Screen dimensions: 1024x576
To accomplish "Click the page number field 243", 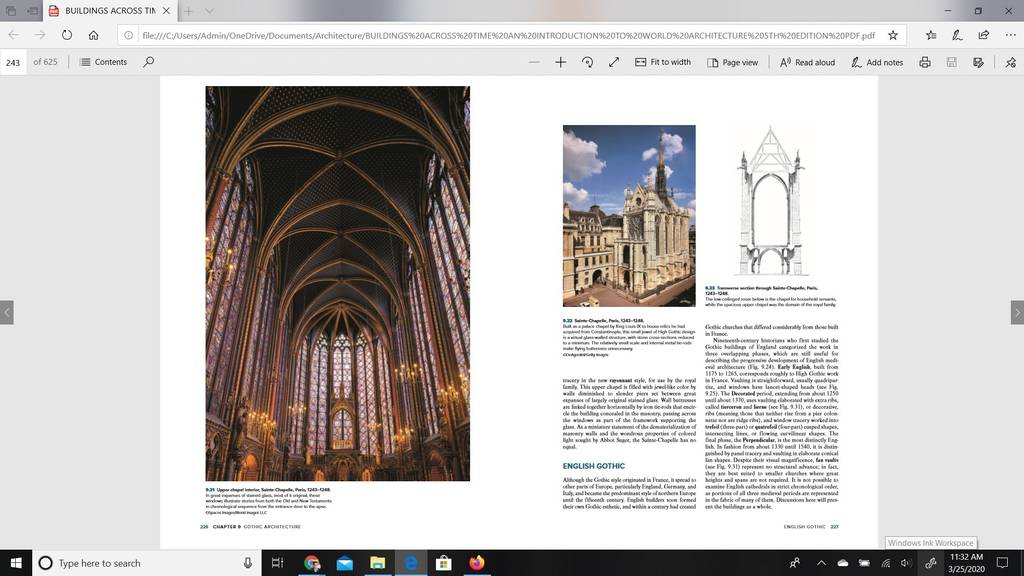I will pyautogui.click(x=13, y=62).
